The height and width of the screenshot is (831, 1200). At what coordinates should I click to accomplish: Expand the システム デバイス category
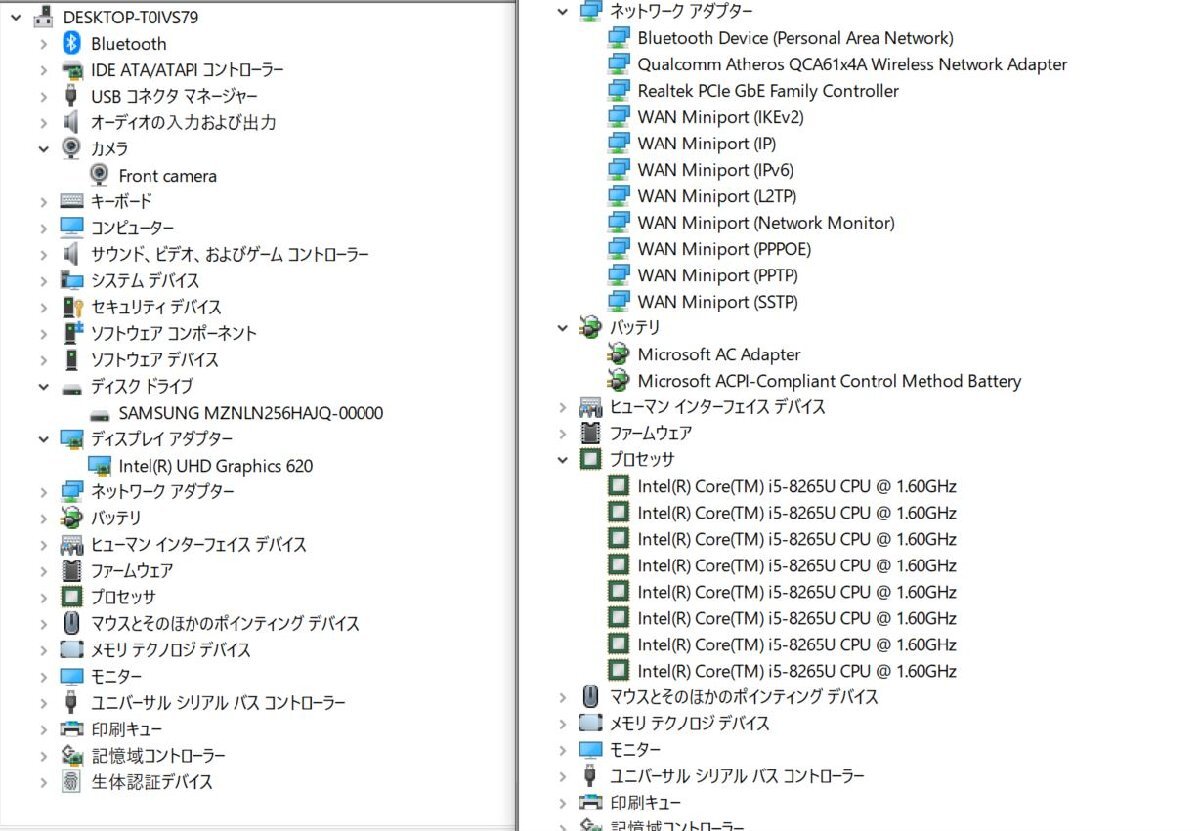pos(43,280)
